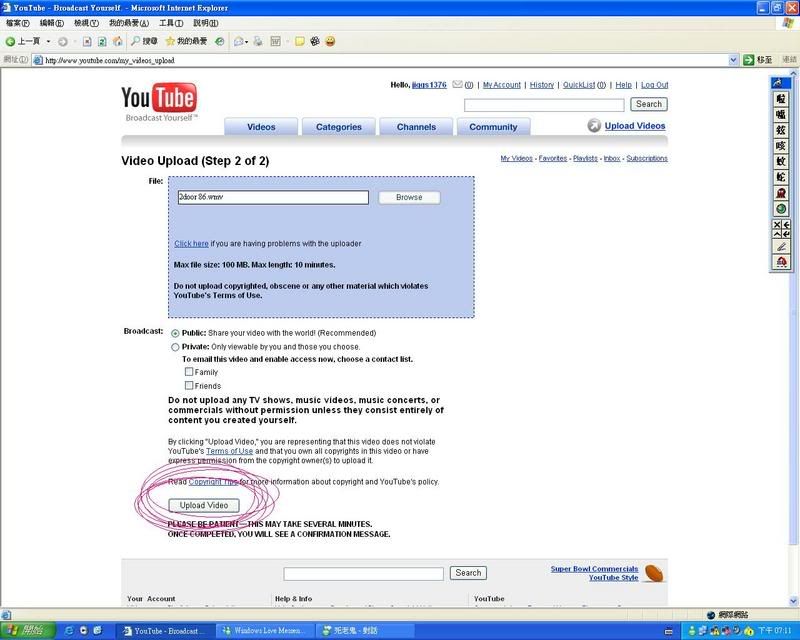
Task: Click the football icon beside Super Bowl link
Action: coord(654,573)
